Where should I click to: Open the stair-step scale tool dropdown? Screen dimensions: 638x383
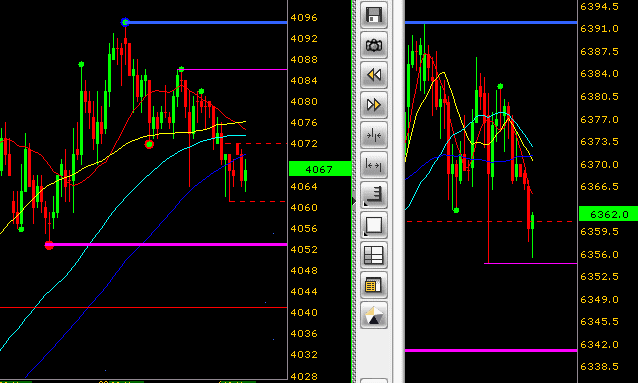374,195
